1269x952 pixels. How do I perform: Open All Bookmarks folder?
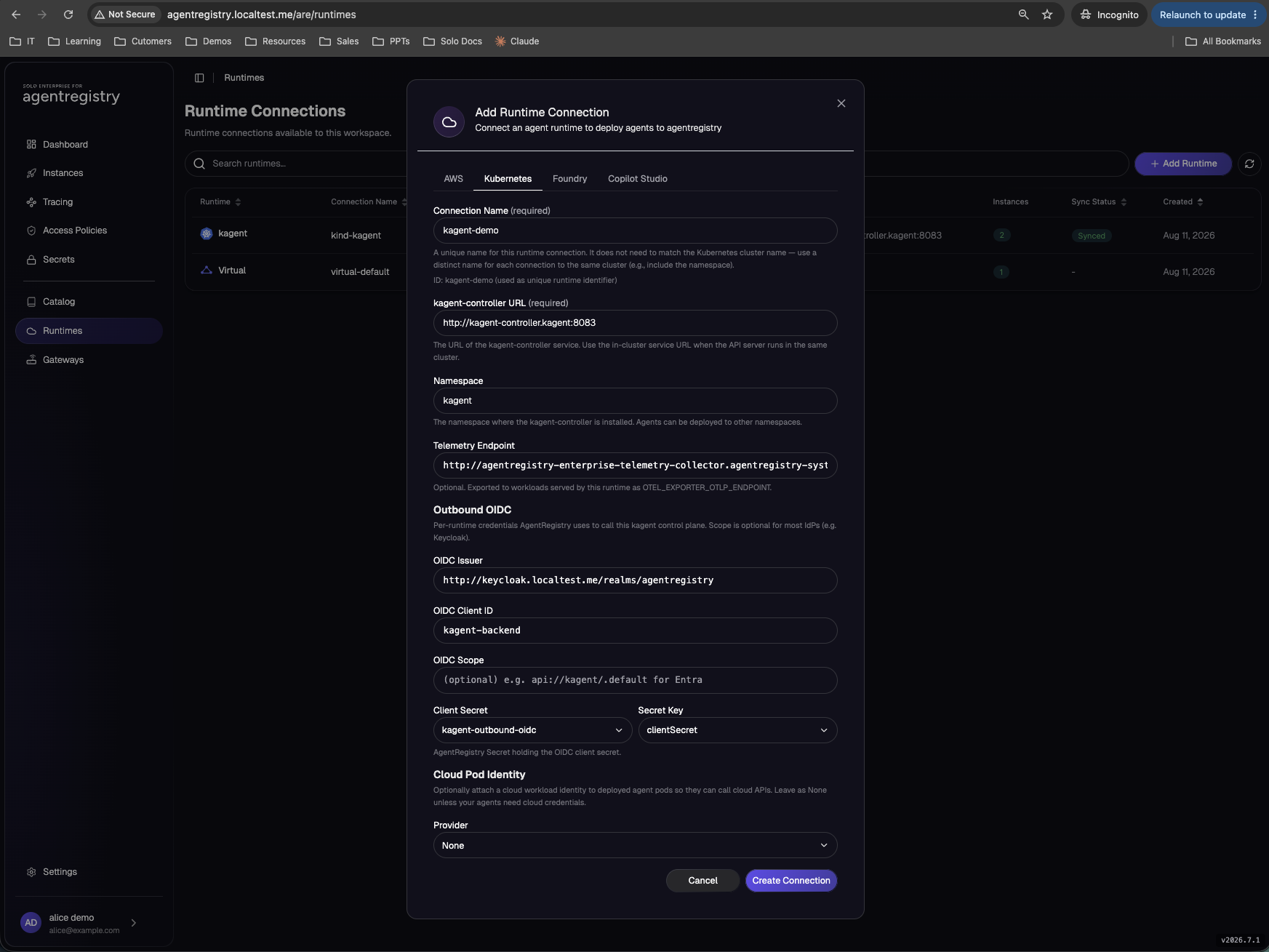point(1223,41)
